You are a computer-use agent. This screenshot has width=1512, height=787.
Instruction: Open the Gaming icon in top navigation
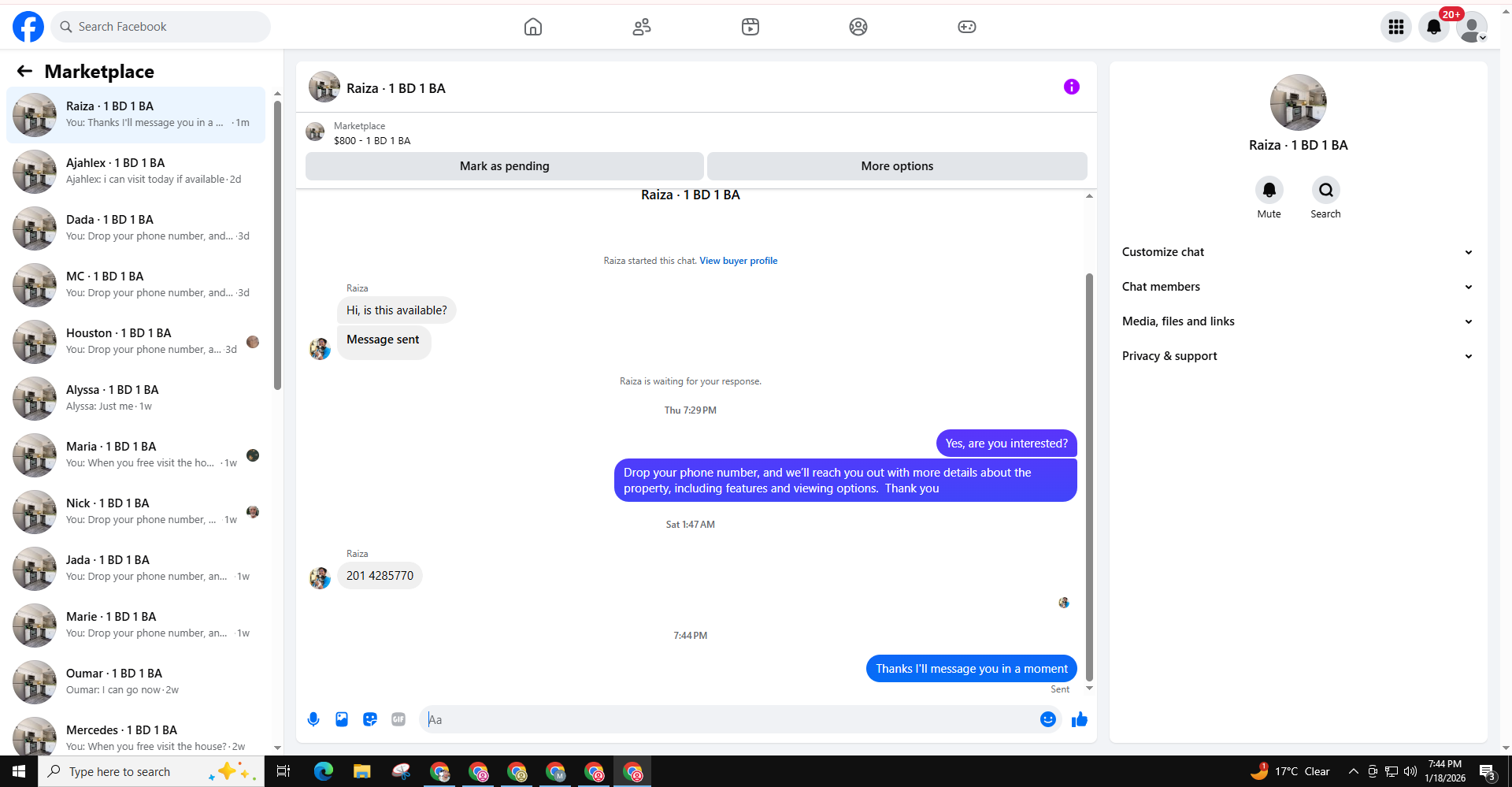(x=967, y=27)
